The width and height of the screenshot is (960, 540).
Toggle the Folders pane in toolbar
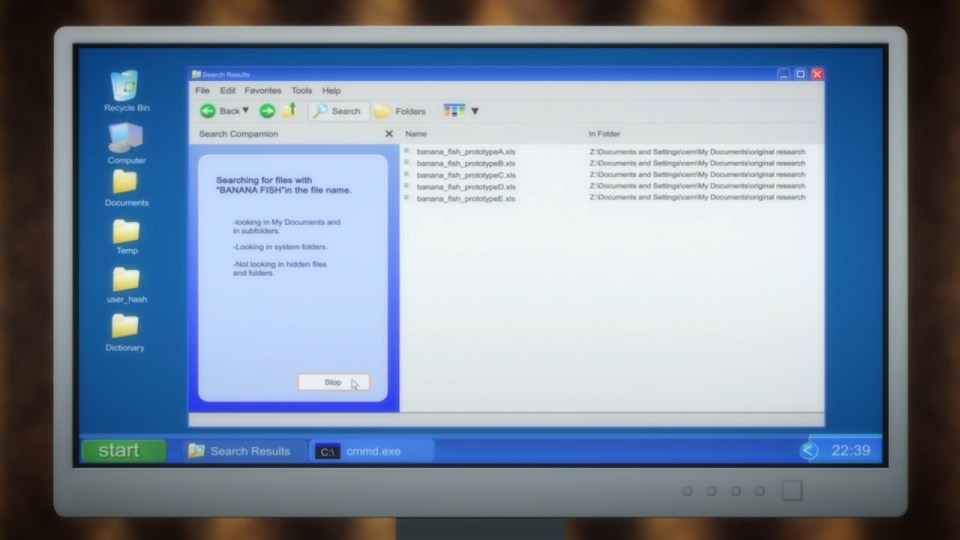pyautogui.click(x=400, y=111)
